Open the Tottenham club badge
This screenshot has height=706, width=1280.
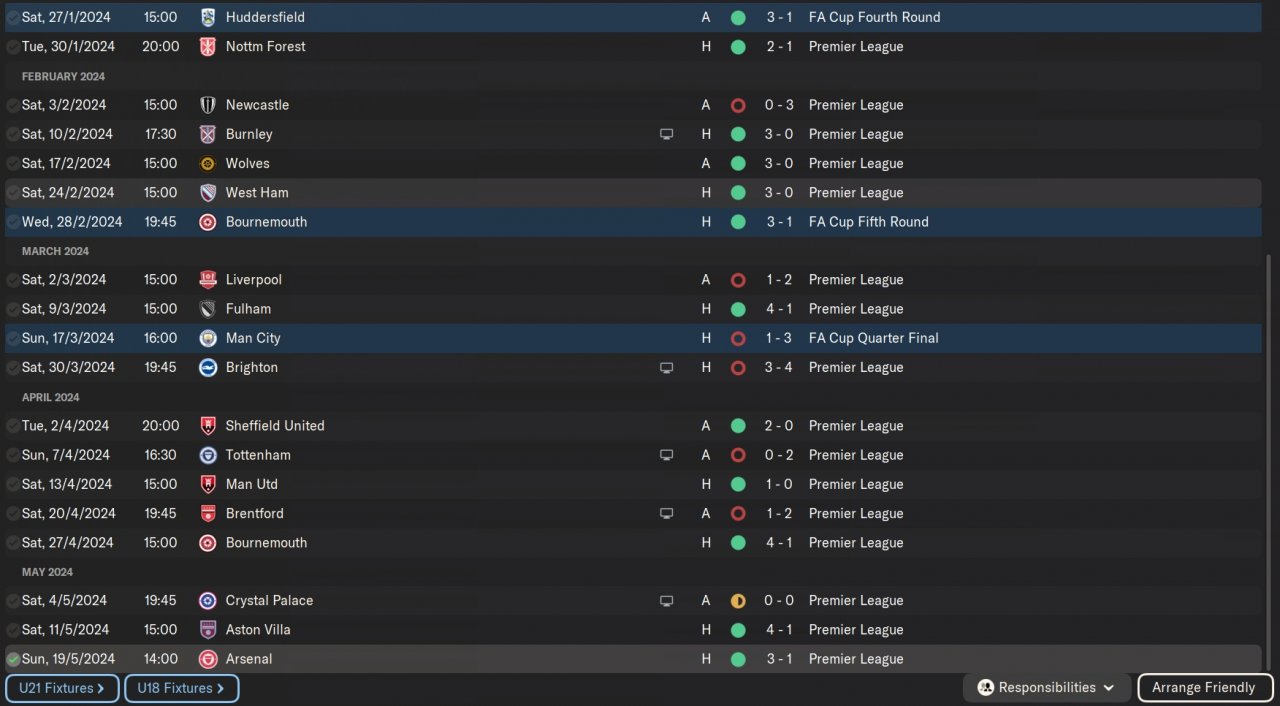pyautogui.click(x=208, y=455)
